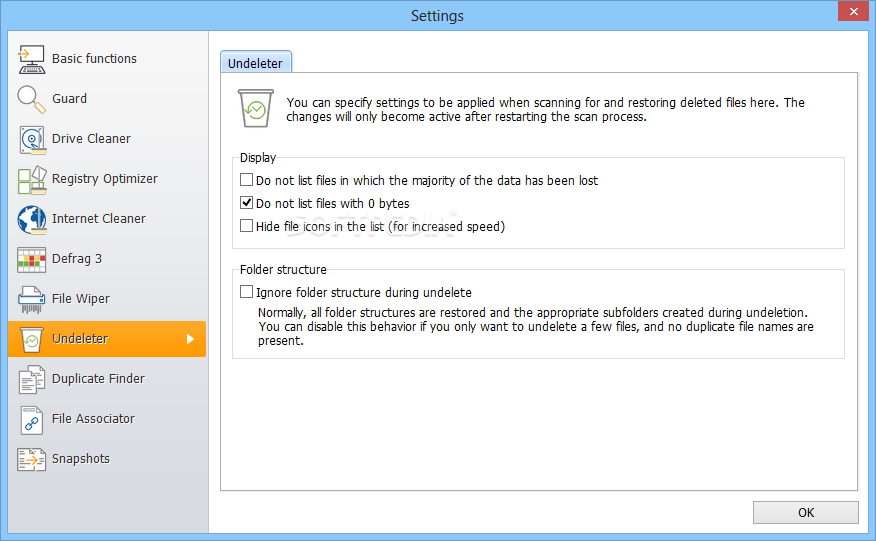The image size is (876, 541).
Task: Click the 'Folder structure' group label
Action: [283, 269]
